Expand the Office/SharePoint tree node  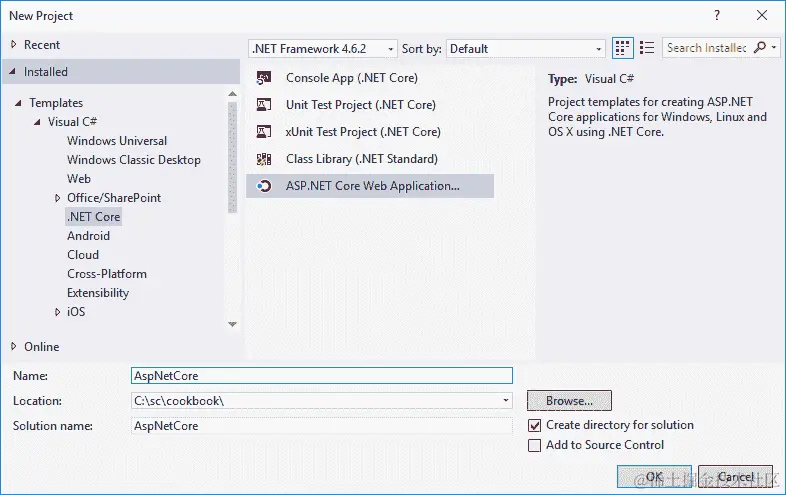[x=57, y=198]
